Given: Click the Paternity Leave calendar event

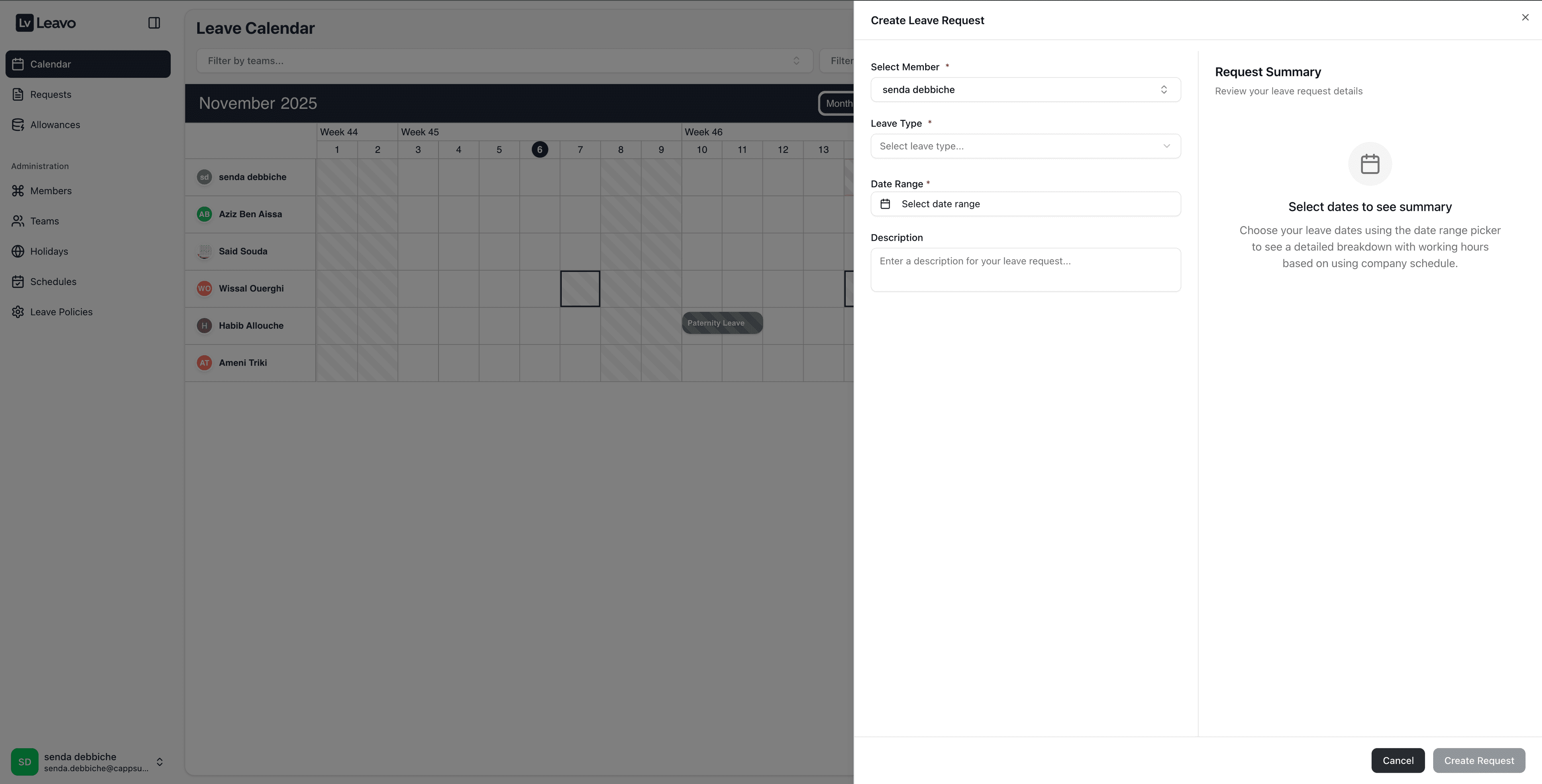Looking at the screenshot, I should coord(722,323).
